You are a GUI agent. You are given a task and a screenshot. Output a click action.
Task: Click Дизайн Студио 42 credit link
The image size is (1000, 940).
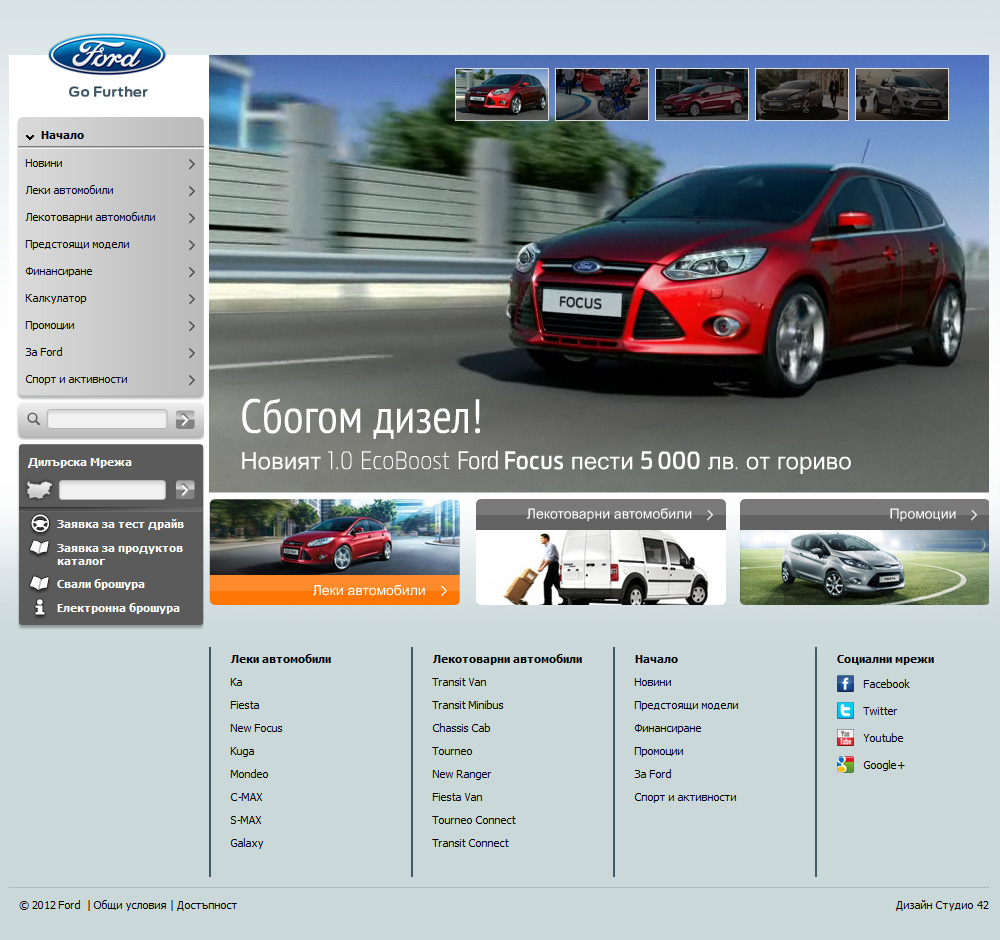click(942, 905)
